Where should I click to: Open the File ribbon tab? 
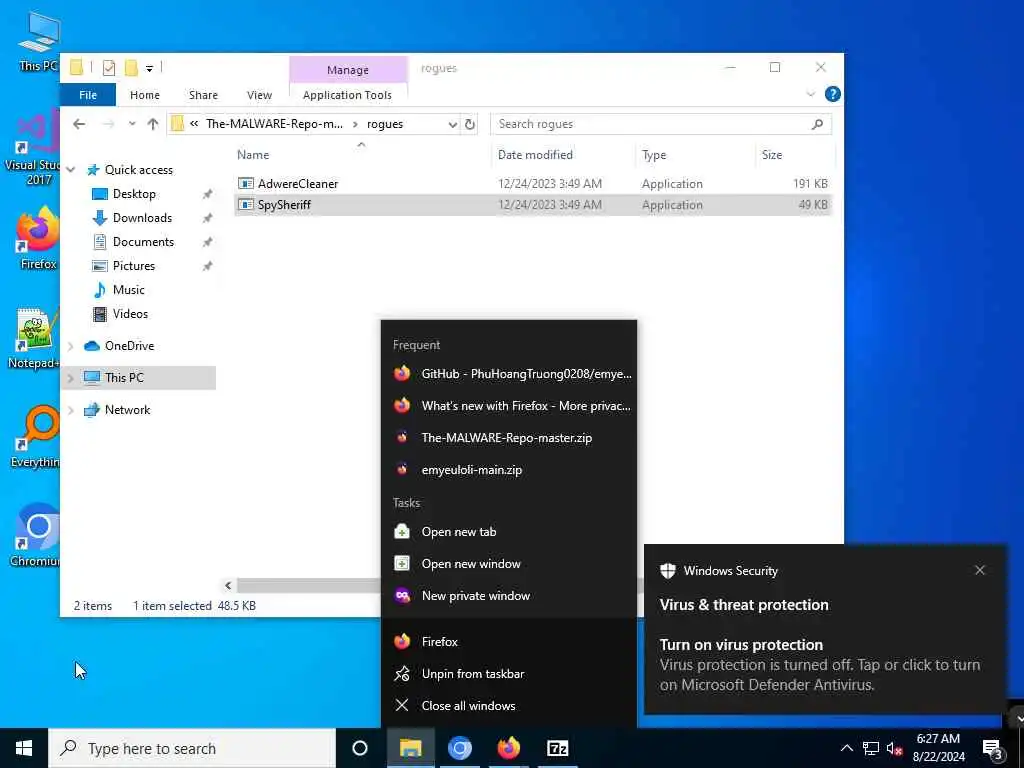tap(88, 95)
